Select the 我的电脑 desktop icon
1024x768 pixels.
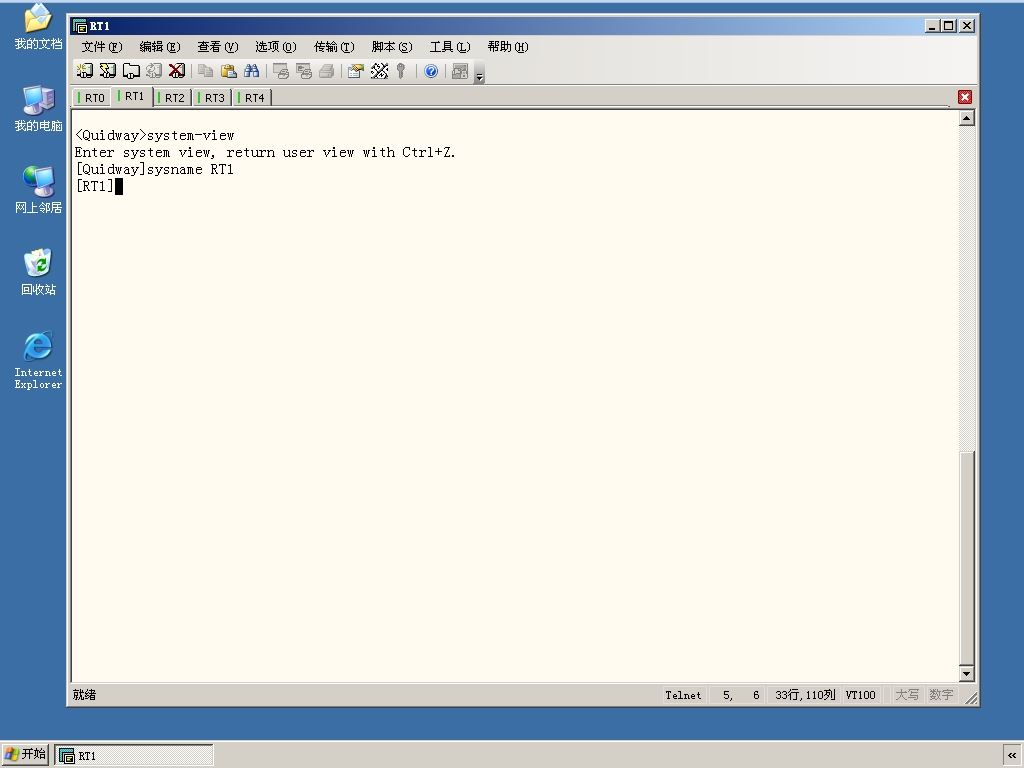coord(39,108)
